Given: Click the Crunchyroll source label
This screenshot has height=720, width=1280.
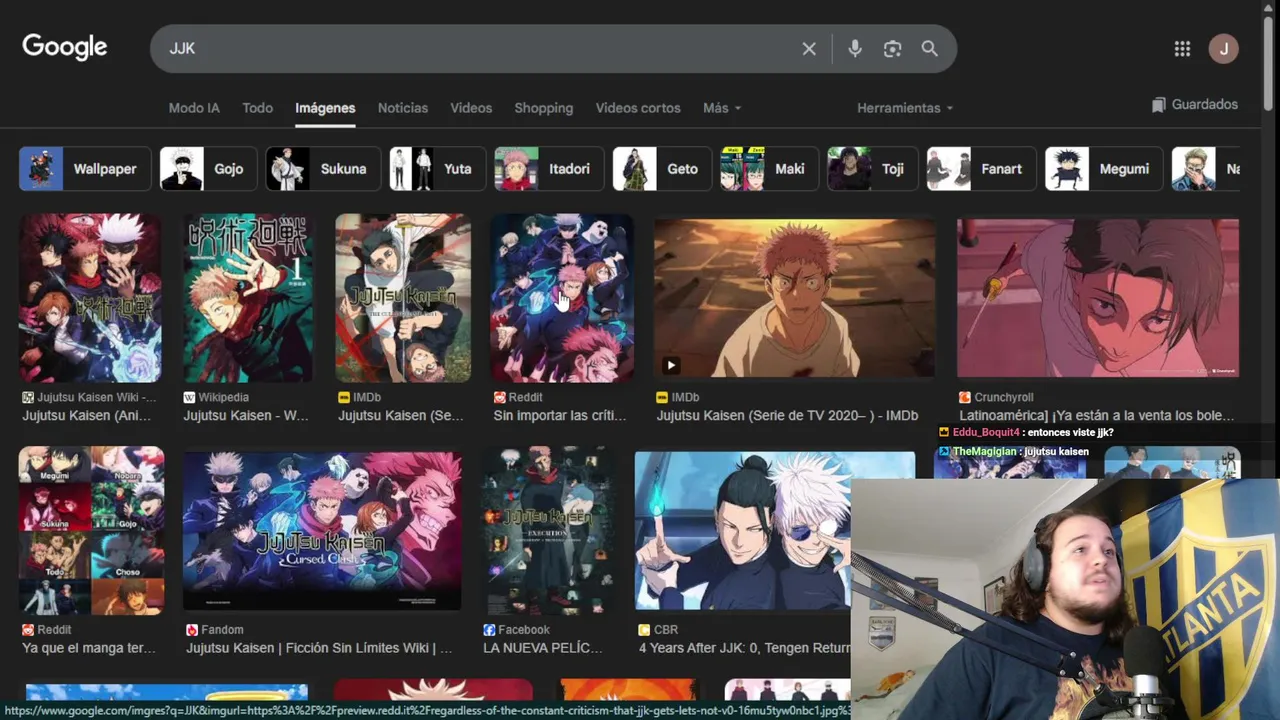Looking at the screenshot, I should pos(1003,397).
